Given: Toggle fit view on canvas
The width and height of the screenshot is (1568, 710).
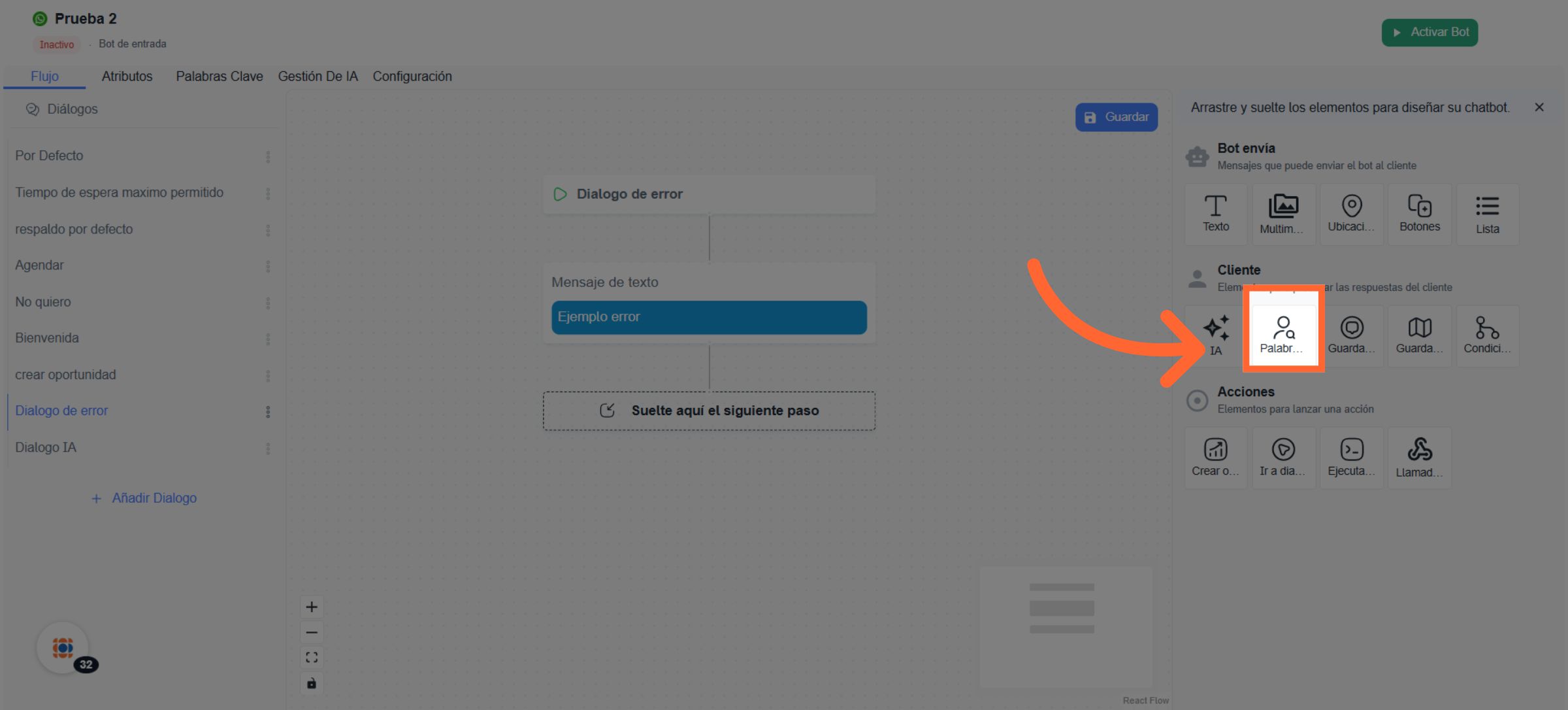Looking at the screenshot, I should coord(312,658).
